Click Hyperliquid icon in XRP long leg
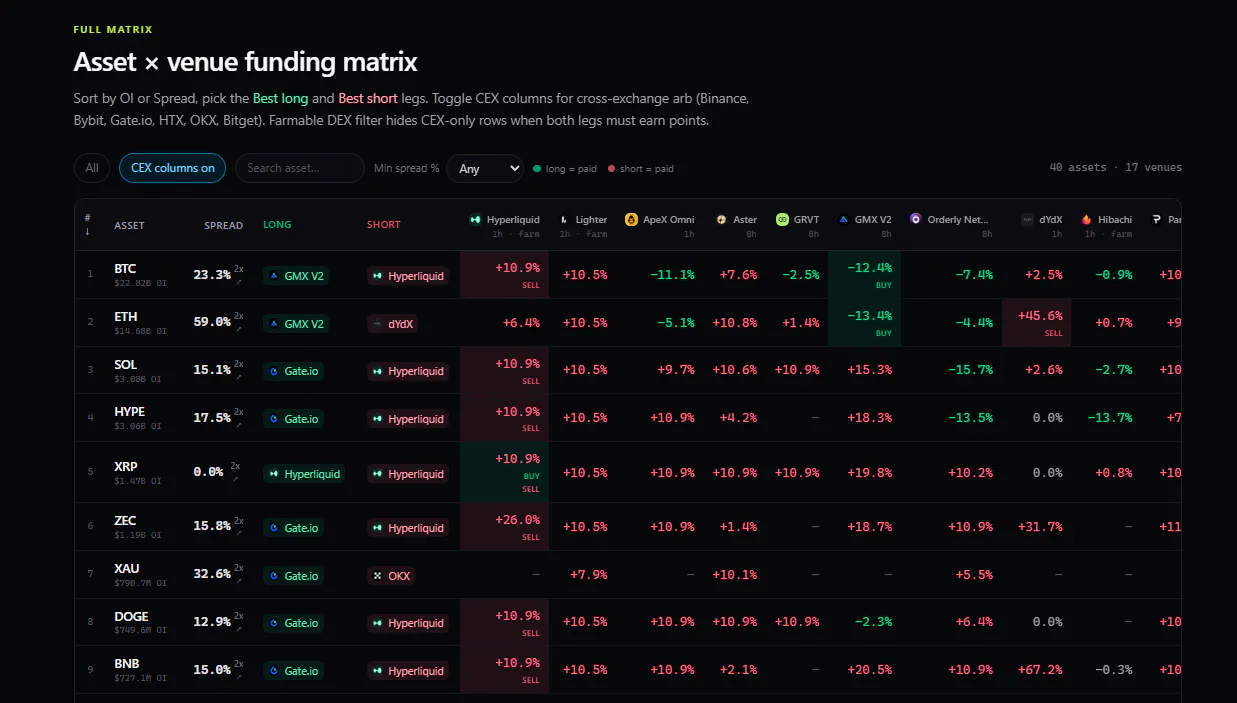 point(274,474)
